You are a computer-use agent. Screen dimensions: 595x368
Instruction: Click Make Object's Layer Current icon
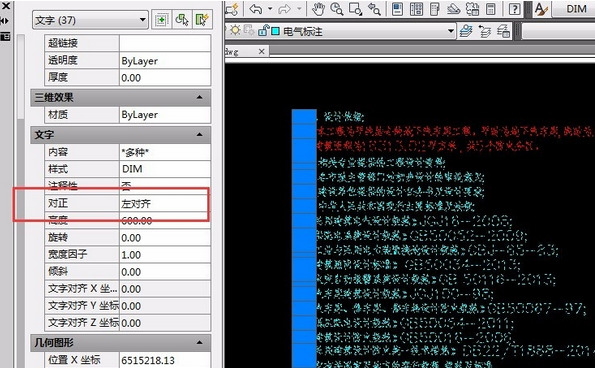click(x=466, y=31)
